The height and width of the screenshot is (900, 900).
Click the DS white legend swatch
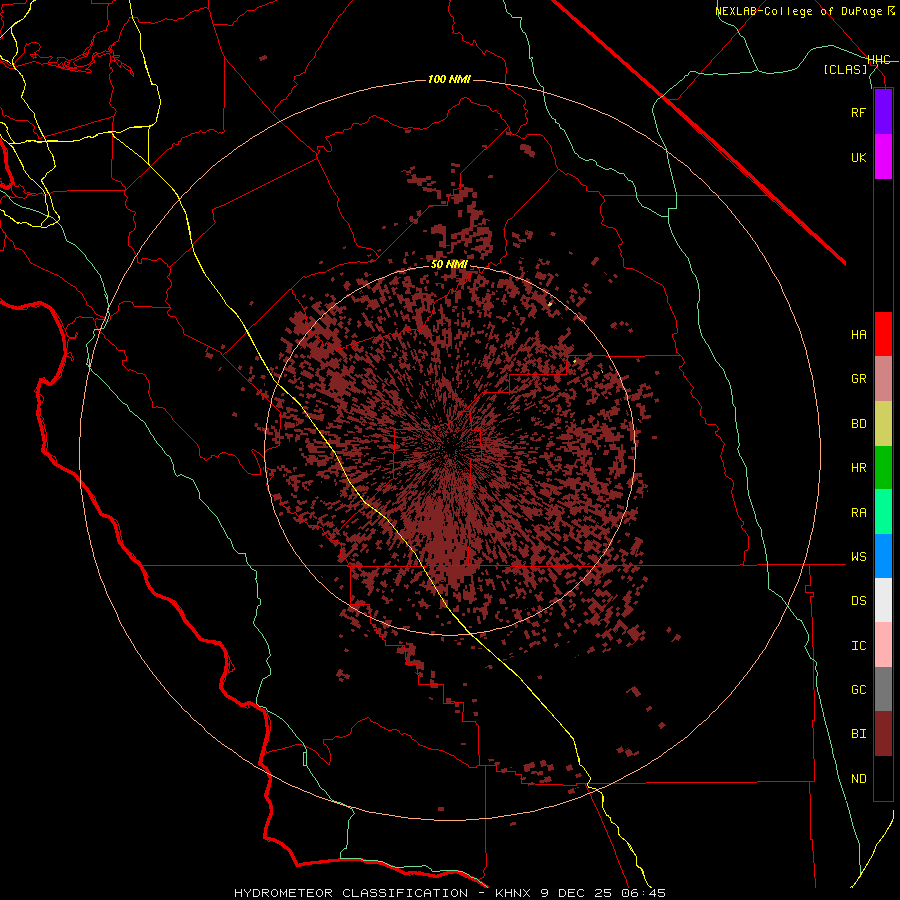883,600
